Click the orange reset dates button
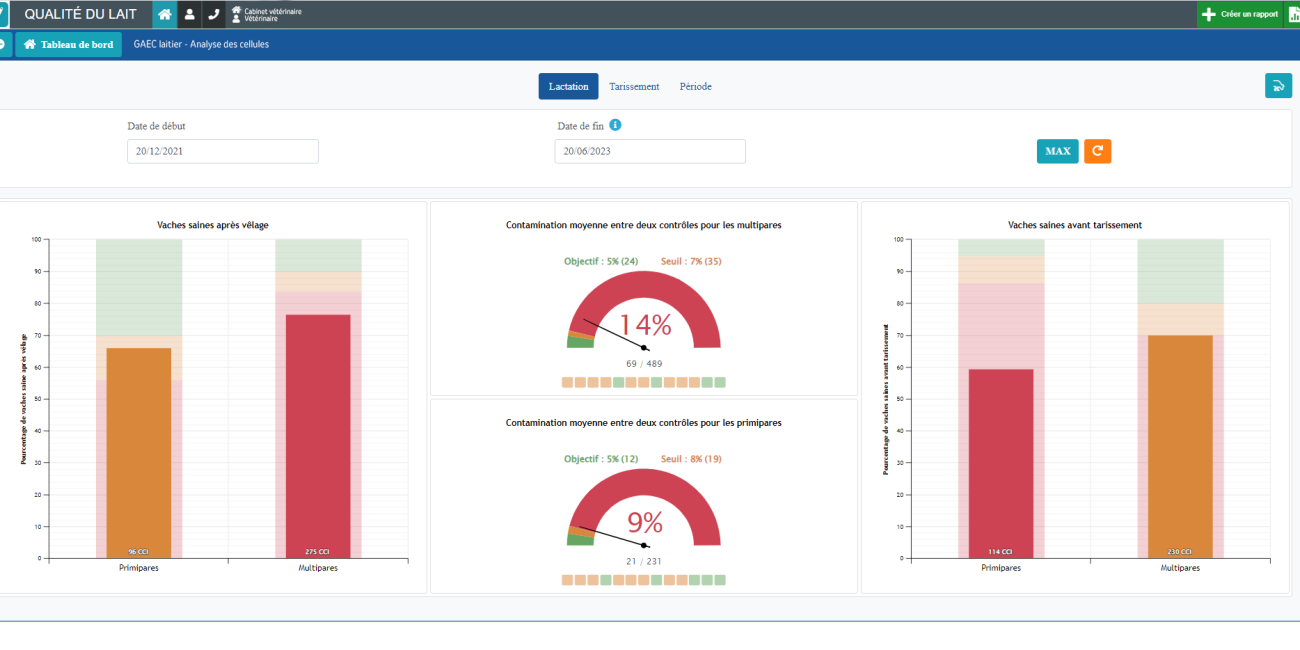This screenshot has width=1300, height=650. (1097, 151)
